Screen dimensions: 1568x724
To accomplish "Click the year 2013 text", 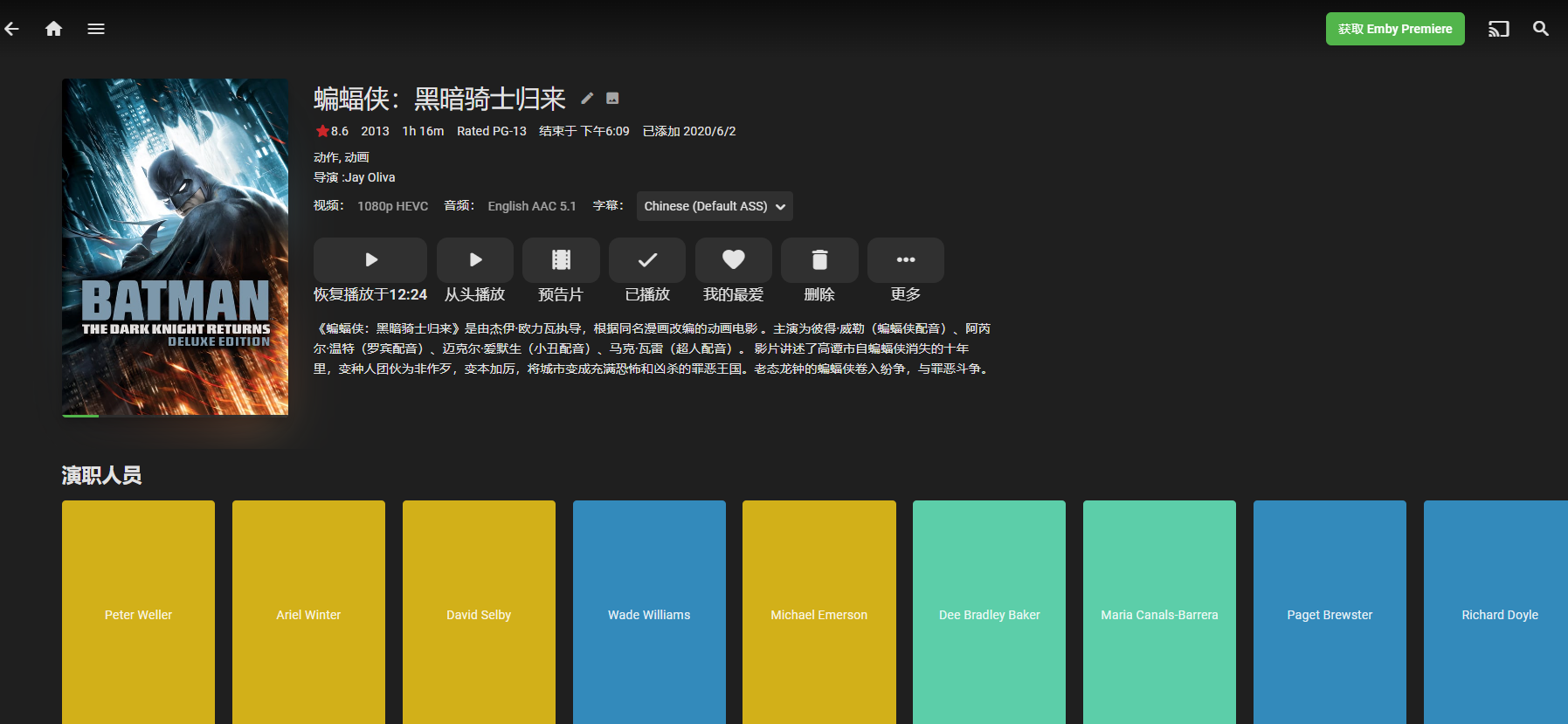I will [375, 131].
